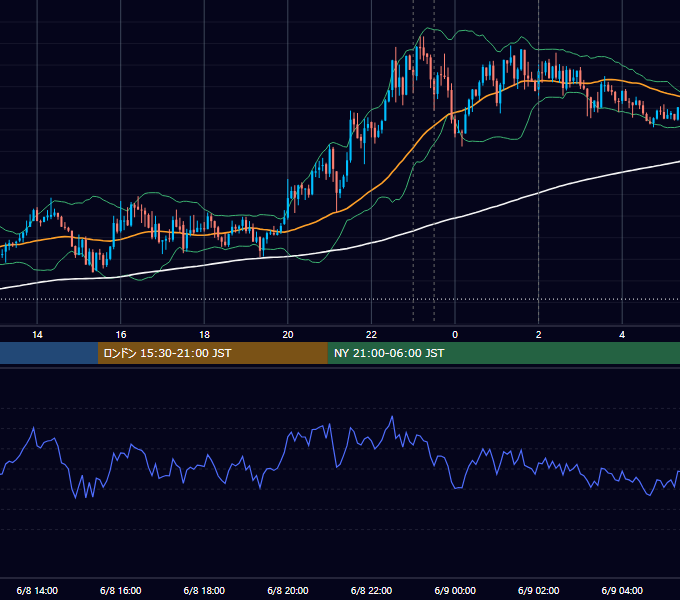Screen dimensions: 680x600
Task: Click the '6/8 20:00' date label
Action: tap(288, 590)
